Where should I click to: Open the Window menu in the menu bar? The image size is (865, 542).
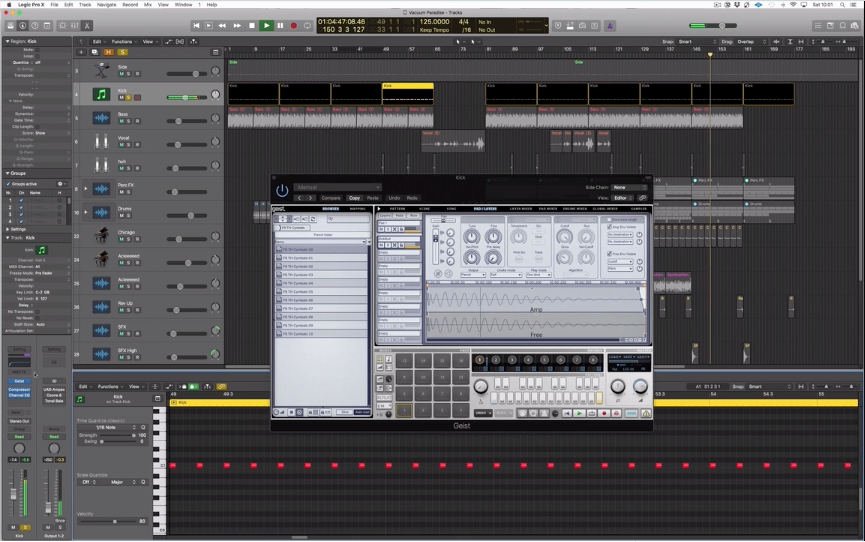pyautogui.click(x=183, y=4)
